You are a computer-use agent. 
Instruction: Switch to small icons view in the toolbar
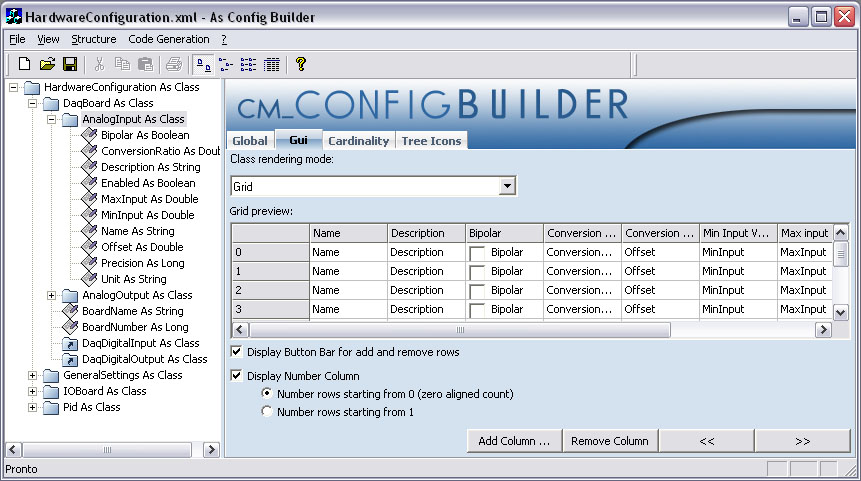225,64
